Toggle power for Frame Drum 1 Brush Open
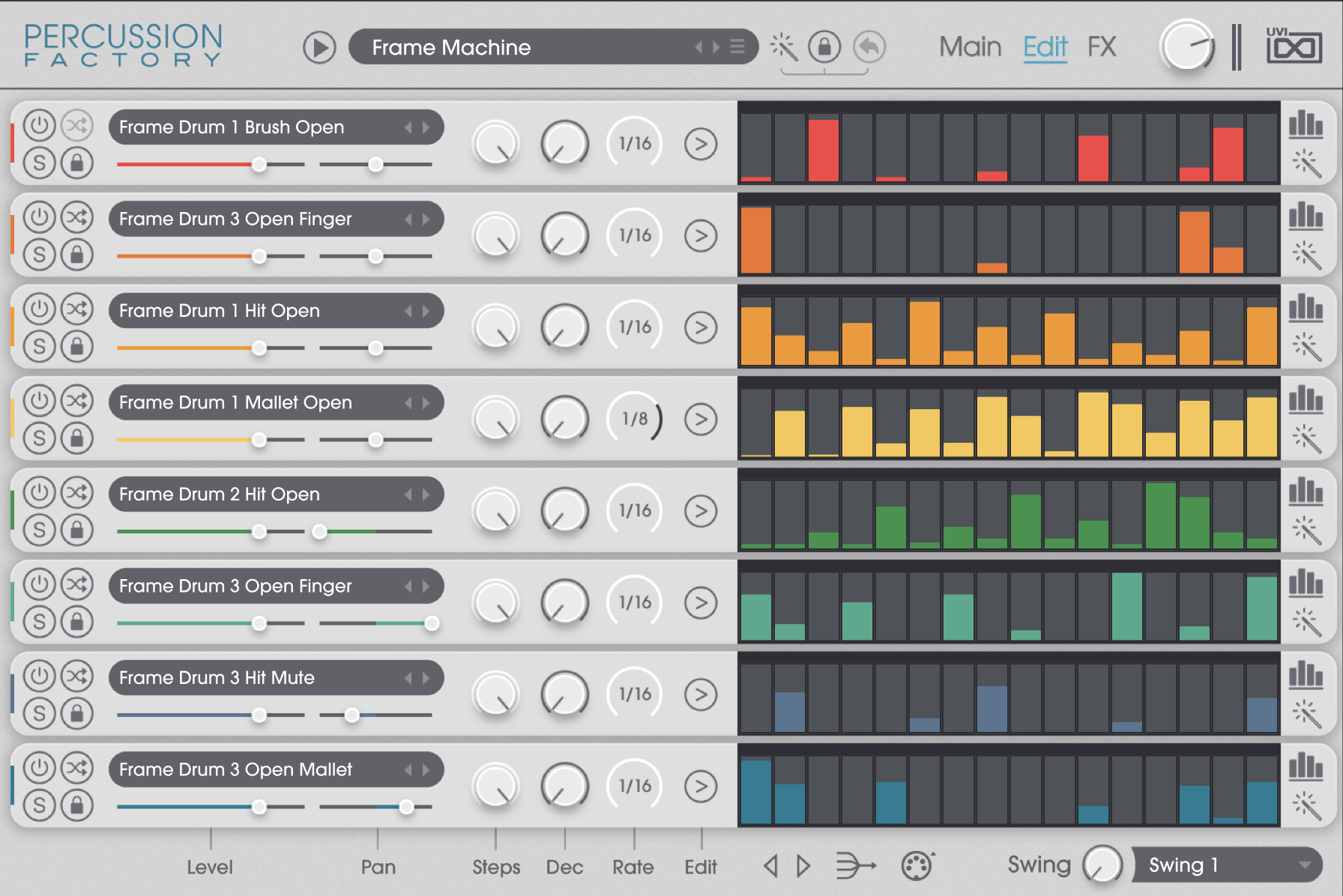 pyautogui.click(x=40, y=125)
